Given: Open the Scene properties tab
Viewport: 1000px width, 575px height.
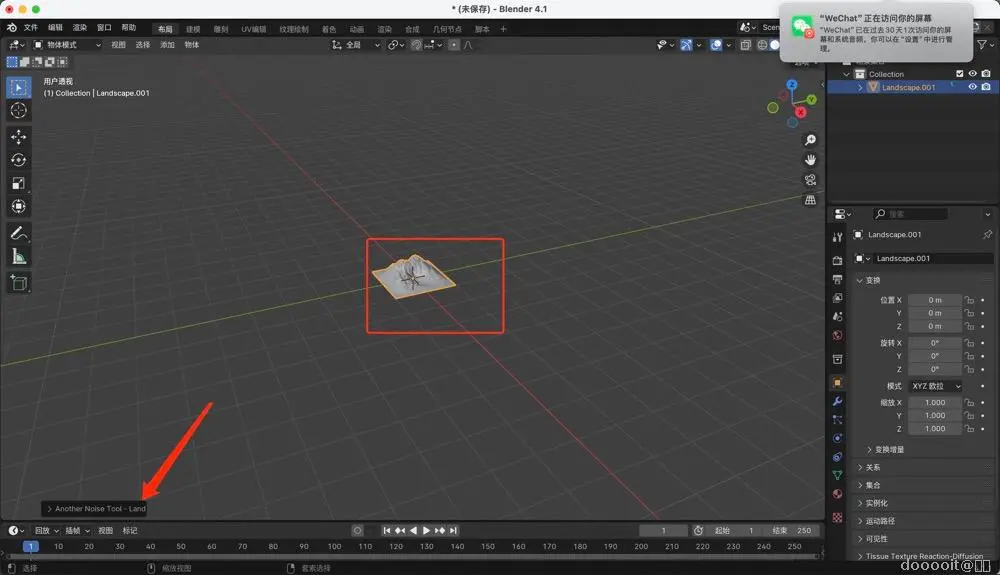Looking at the screenshot, I should [x=837, y=316].
